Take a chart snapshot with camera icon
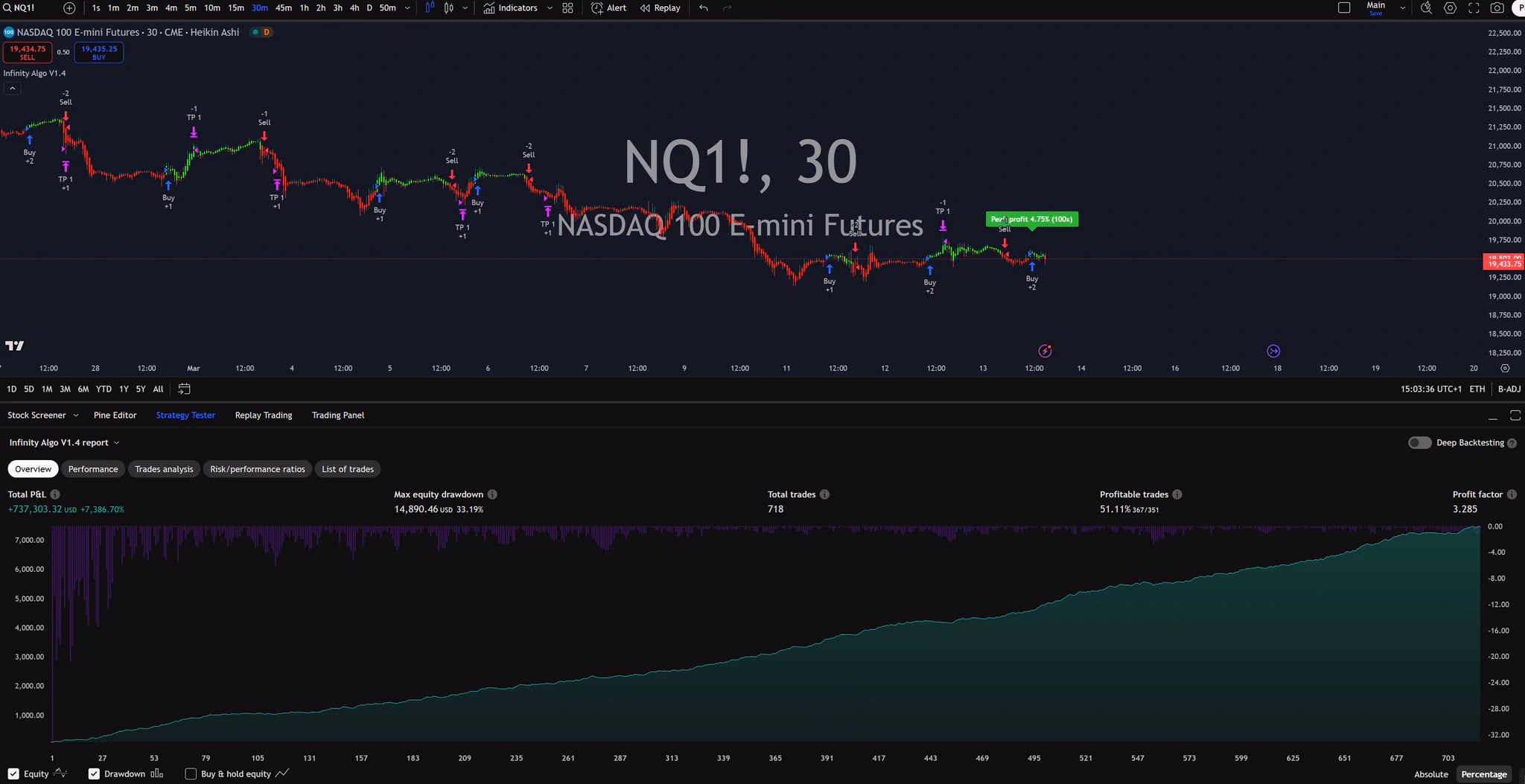This screenshot has height=784, width=1525. [1497, 8]
